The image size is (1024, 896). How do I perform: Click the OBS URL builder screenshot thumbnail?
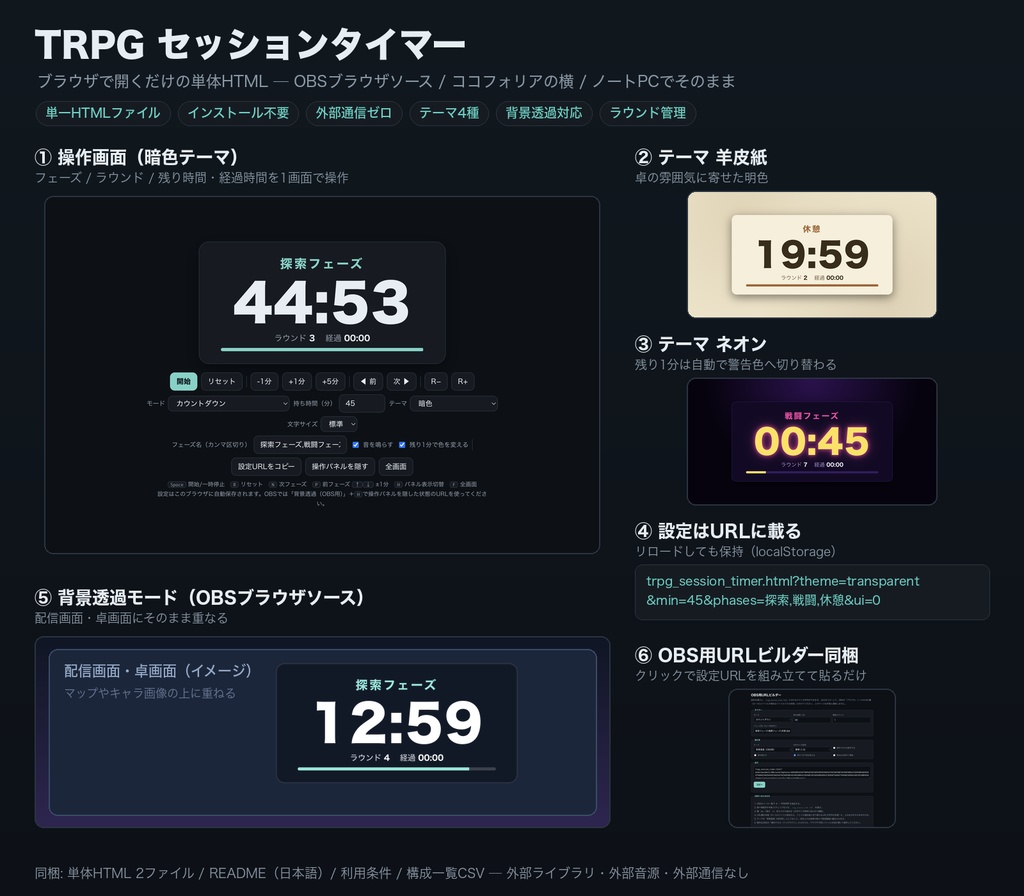pos(812,758)
